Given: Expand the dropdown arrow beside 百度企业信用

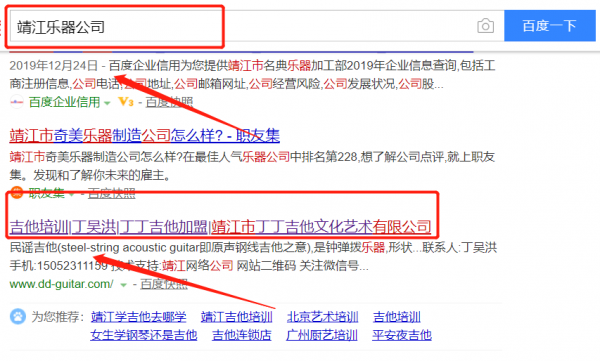Looking at the screenshot, I should pos(107,103).
